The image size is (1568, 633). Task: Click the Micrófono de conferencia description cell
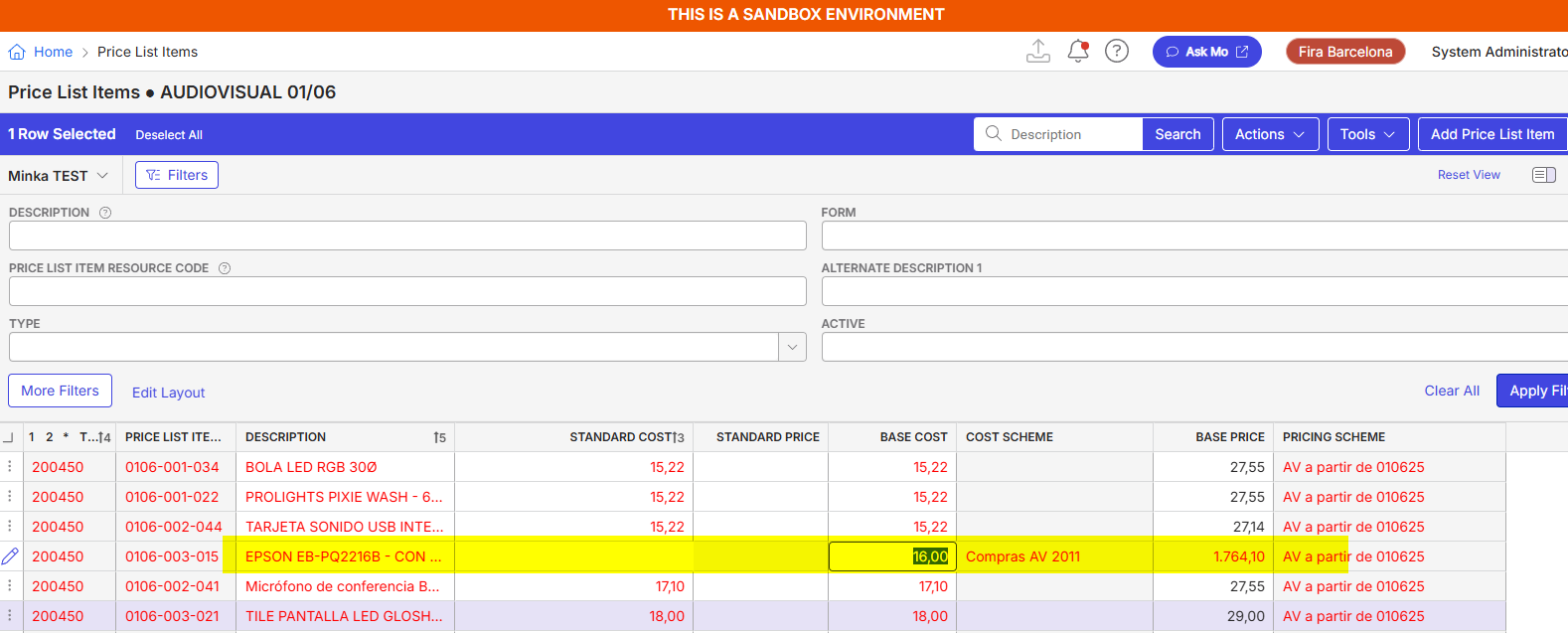[345, 586]
